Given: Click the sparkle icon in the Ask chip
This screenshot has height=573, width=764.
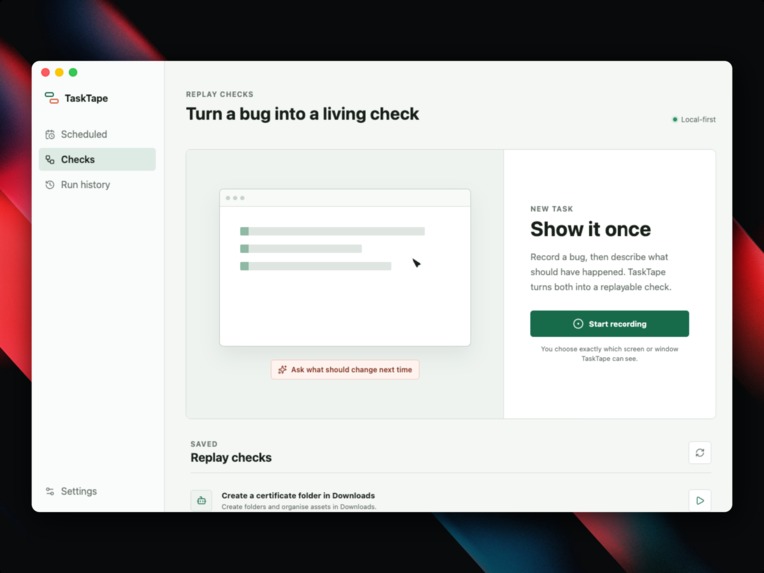Looking at the screenshot, I should point(282,370).
